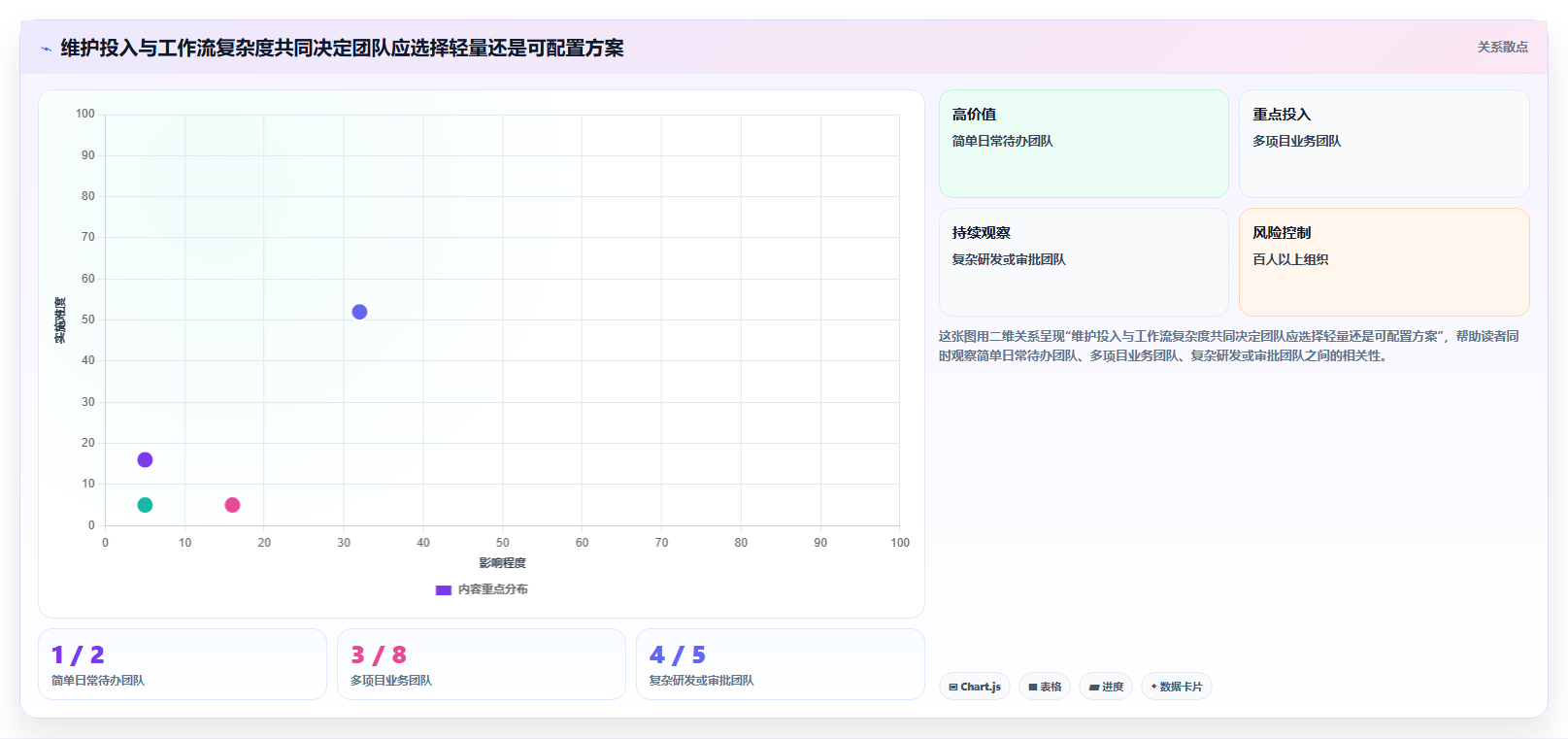The width and height of the screenshot is (1568, 739).
Task: Click 简单日常待办团队 text in the 高价值 card
Action: pyautogui.click(x=1002, y=141)
